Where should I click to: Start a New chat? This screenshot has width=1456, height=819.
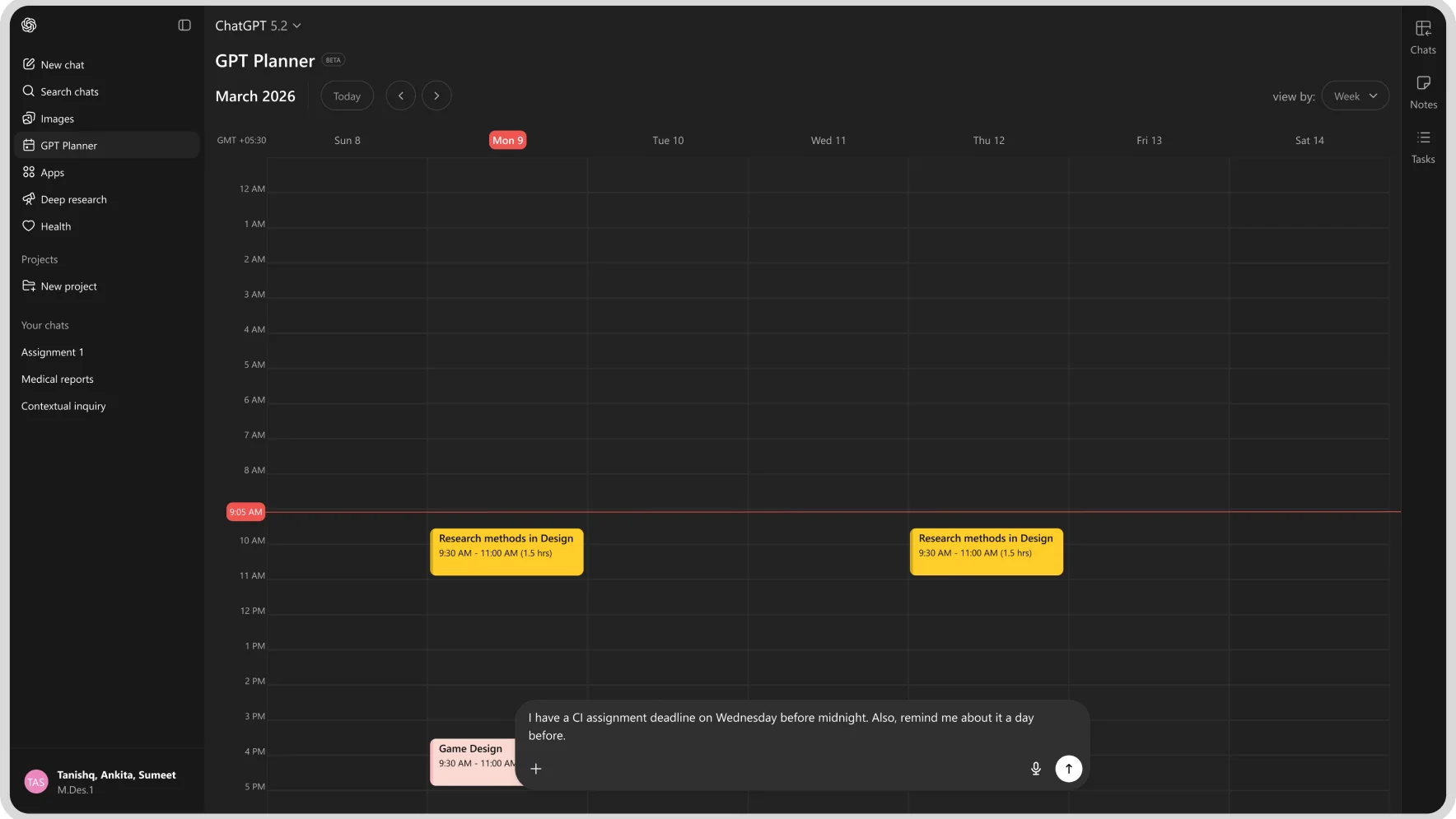[107, 64]
